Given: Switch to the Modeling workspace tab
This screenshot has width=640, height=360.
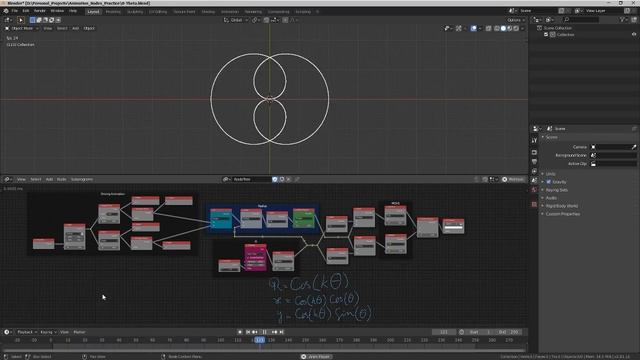Looking at the screenshot, I should coord(113,12).
